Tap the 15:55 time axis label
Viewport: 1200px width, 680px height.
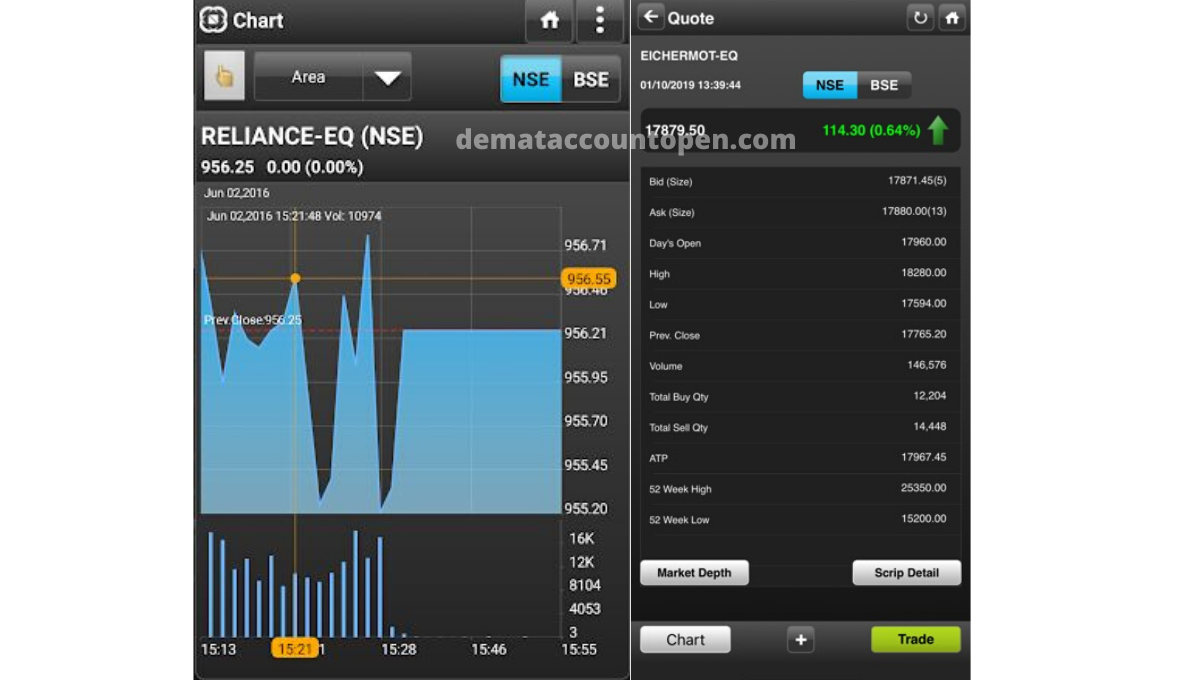[x=580, y=649]
